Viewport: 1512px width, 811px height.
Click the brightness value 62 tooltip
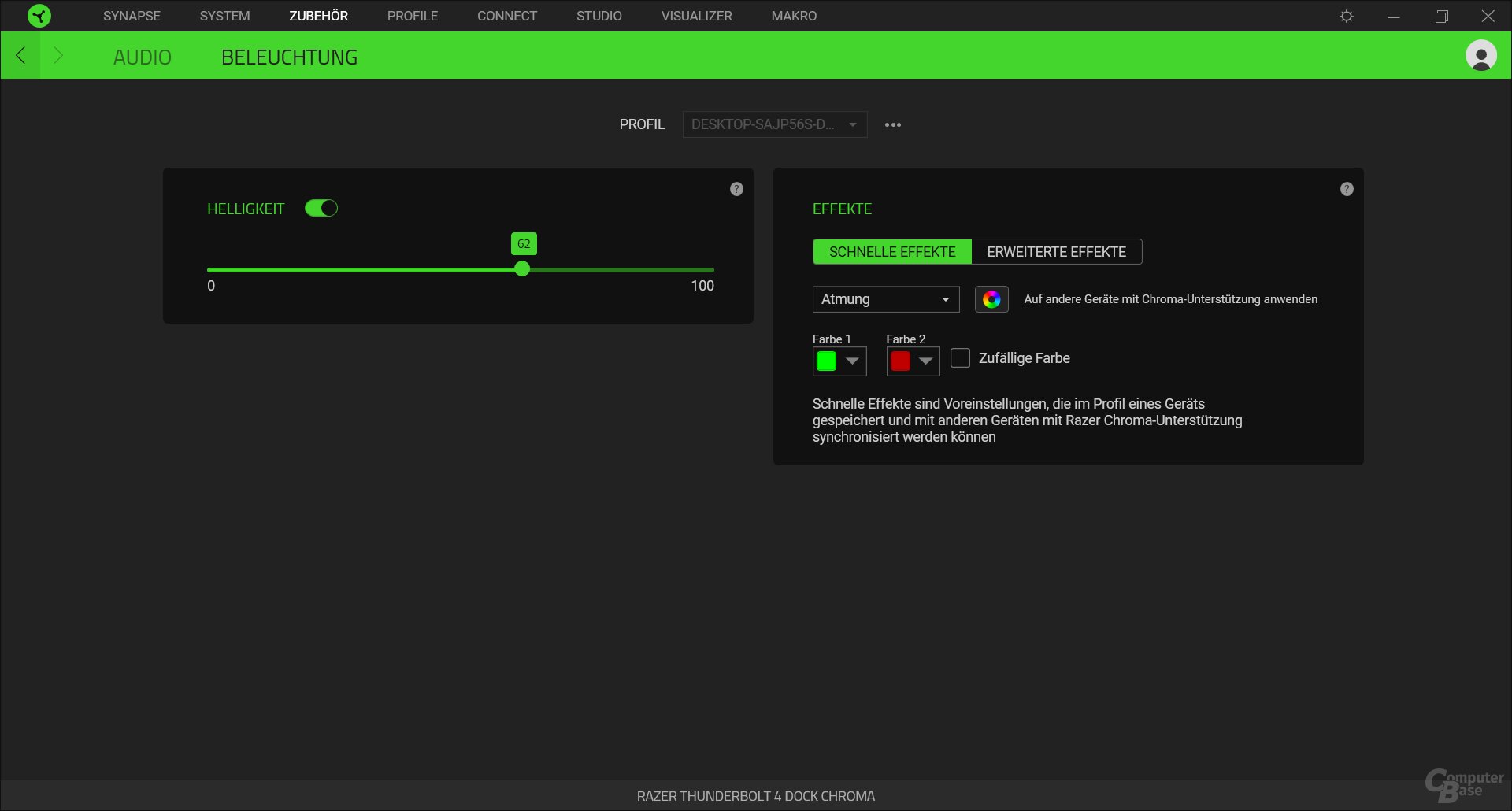click(524, 244)
